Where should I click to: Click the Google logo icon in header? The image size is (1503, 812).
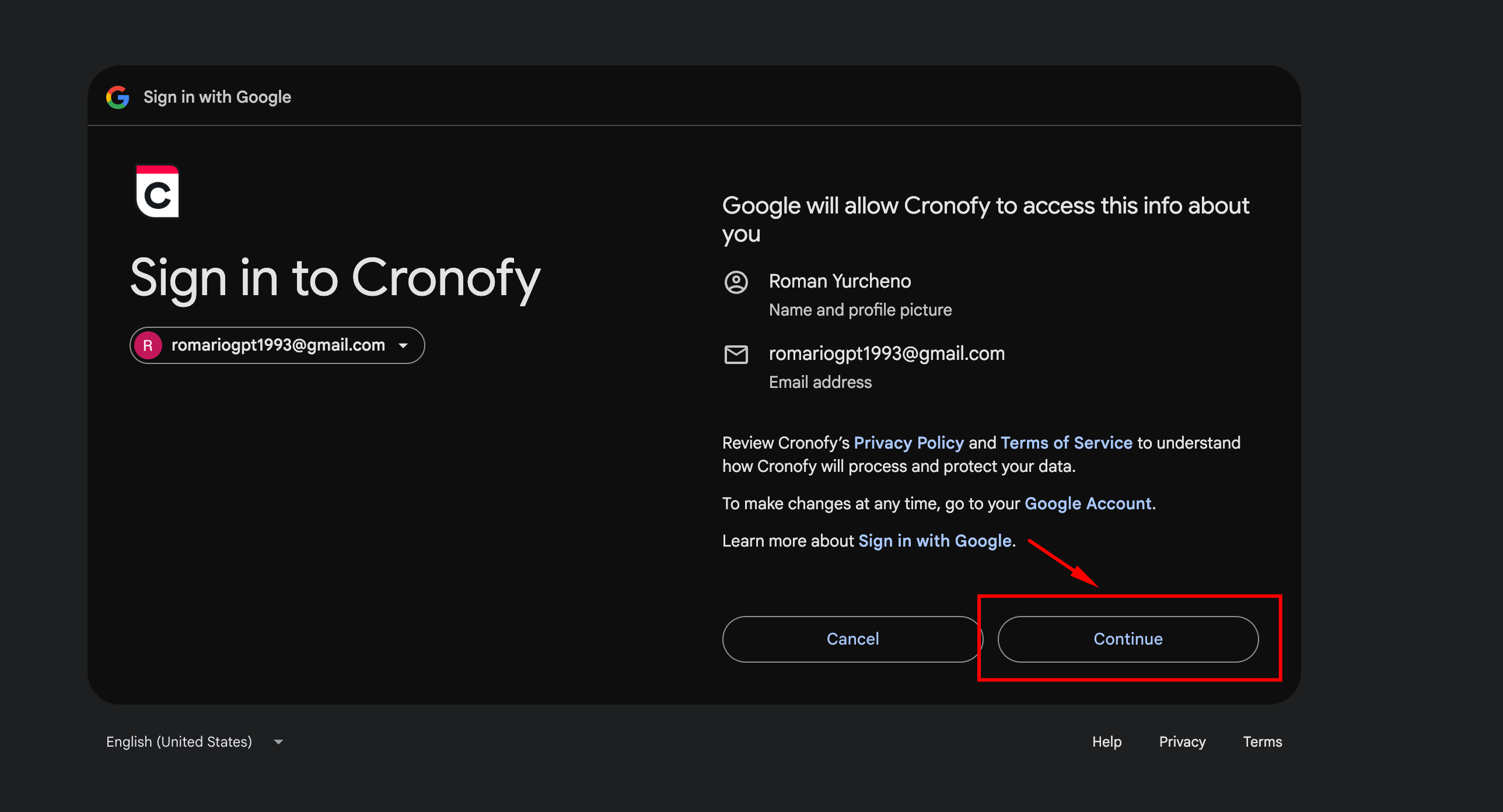click(x=117, y=97)
